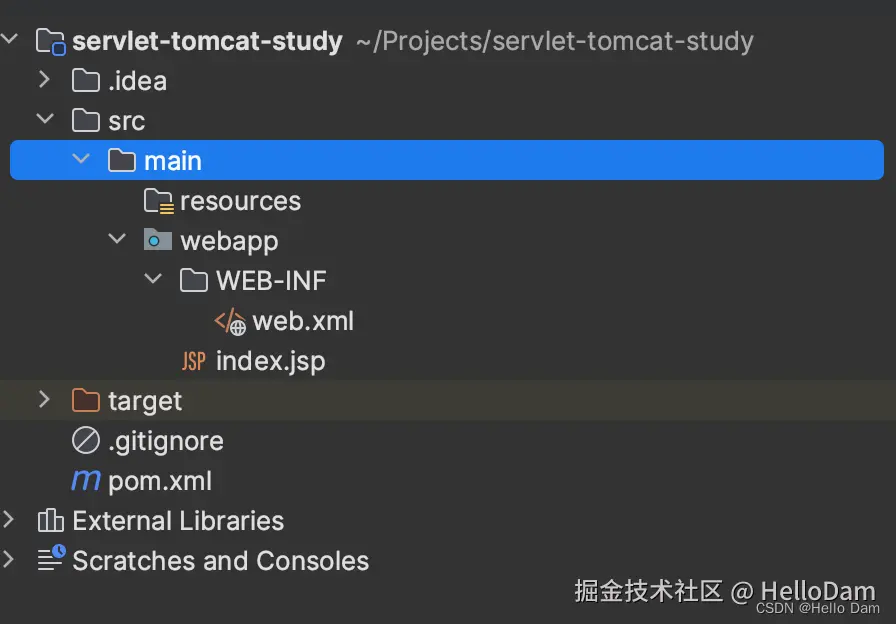
Task: Click the resources folder icon
Action: (158, 201)
